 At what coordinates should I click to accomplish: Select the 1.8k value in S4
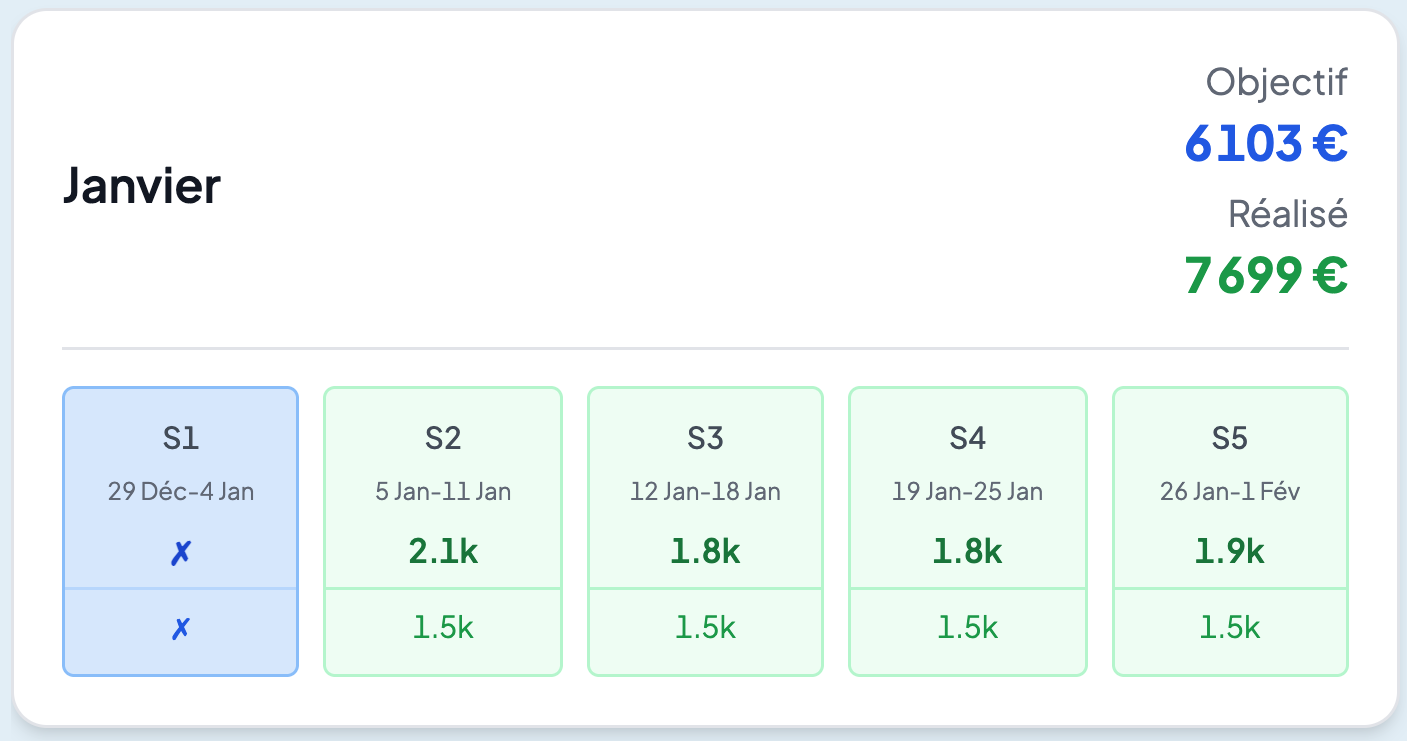coord(967,552)
